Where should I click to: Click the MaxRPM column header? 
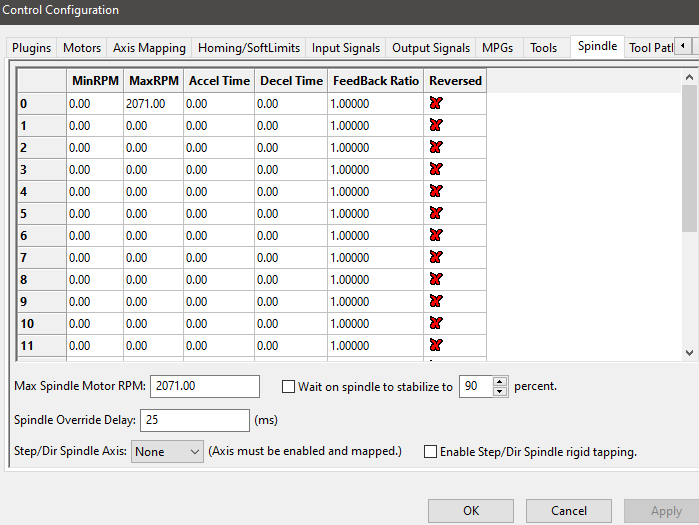click(x=153, y=81)
